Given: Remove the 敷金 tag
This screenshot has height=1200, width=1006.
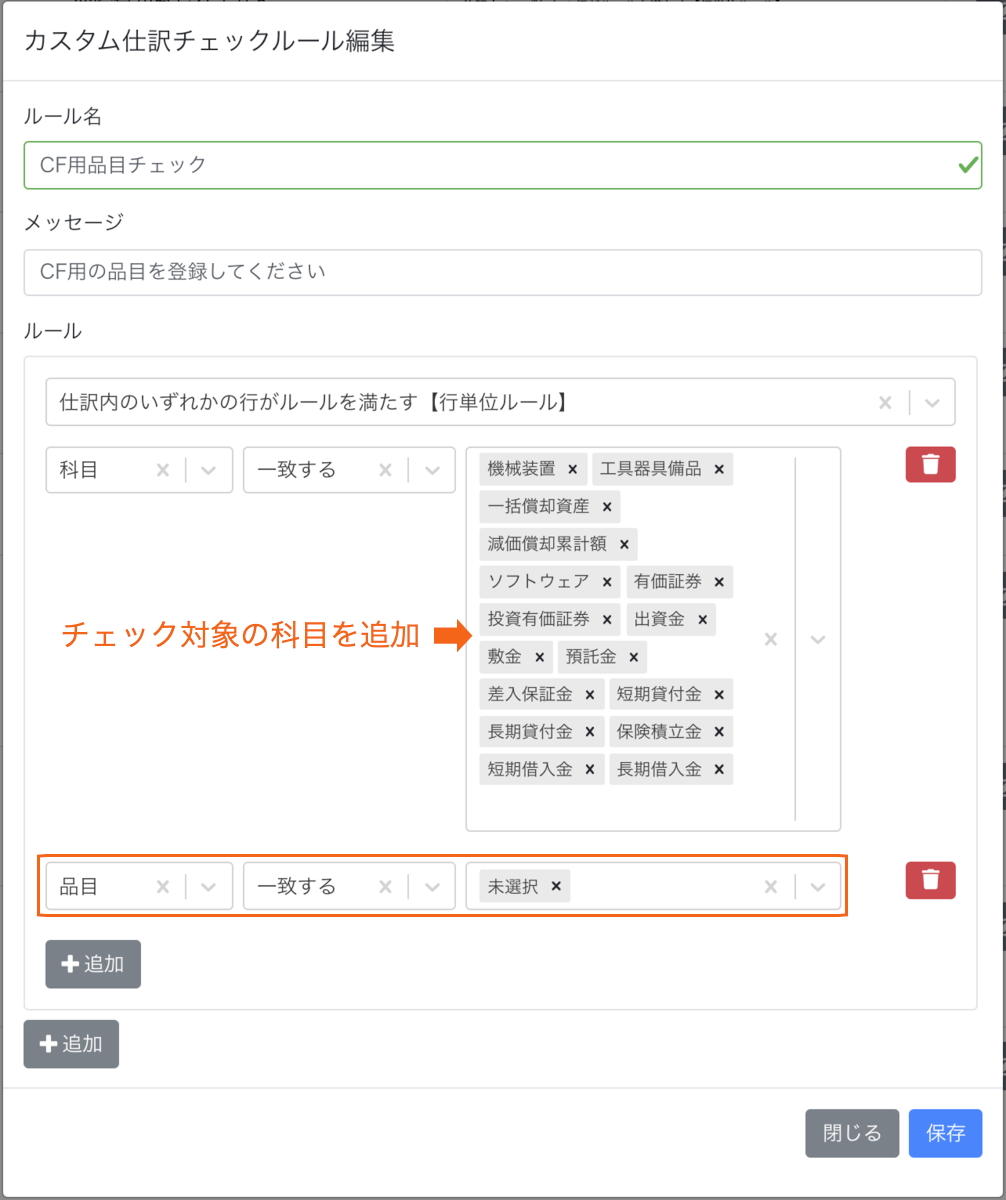Looking at the screenshot, I should (x=539, y=657).
